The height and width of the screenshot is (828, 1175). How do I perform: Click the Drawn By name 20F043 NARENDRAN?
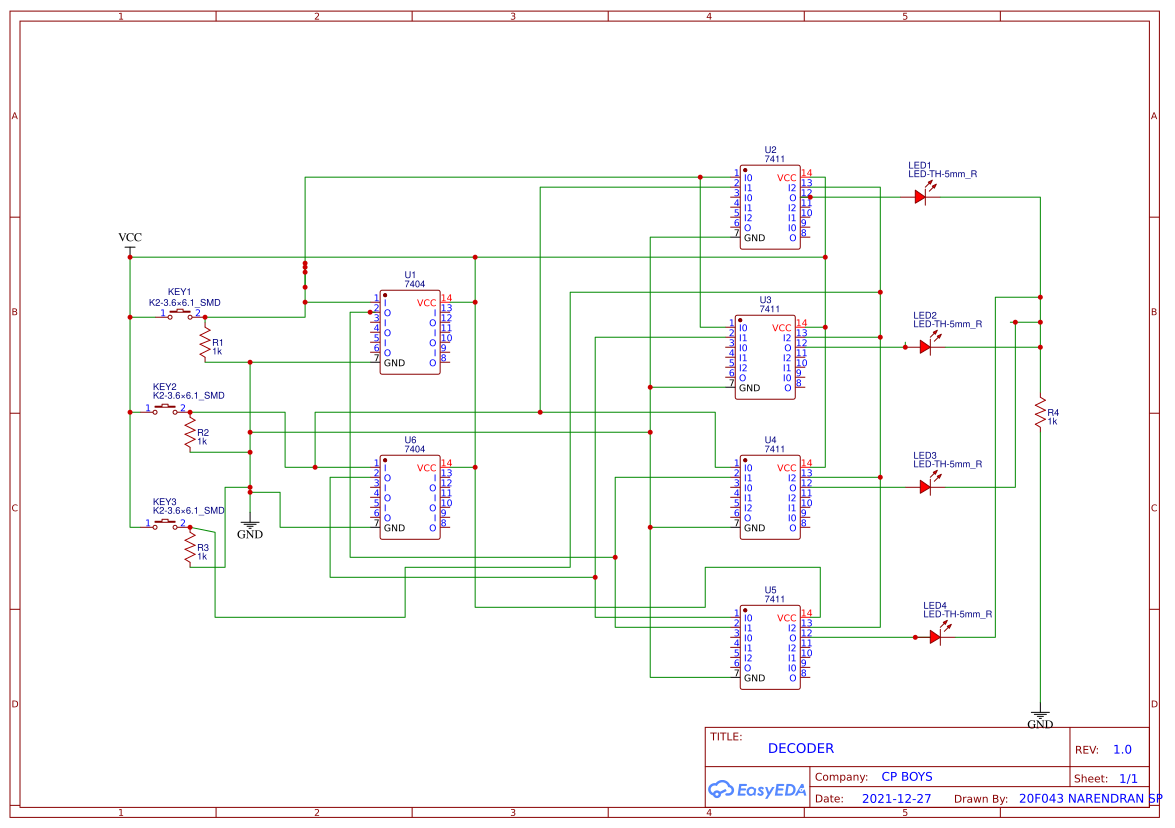pos(1083,798)
